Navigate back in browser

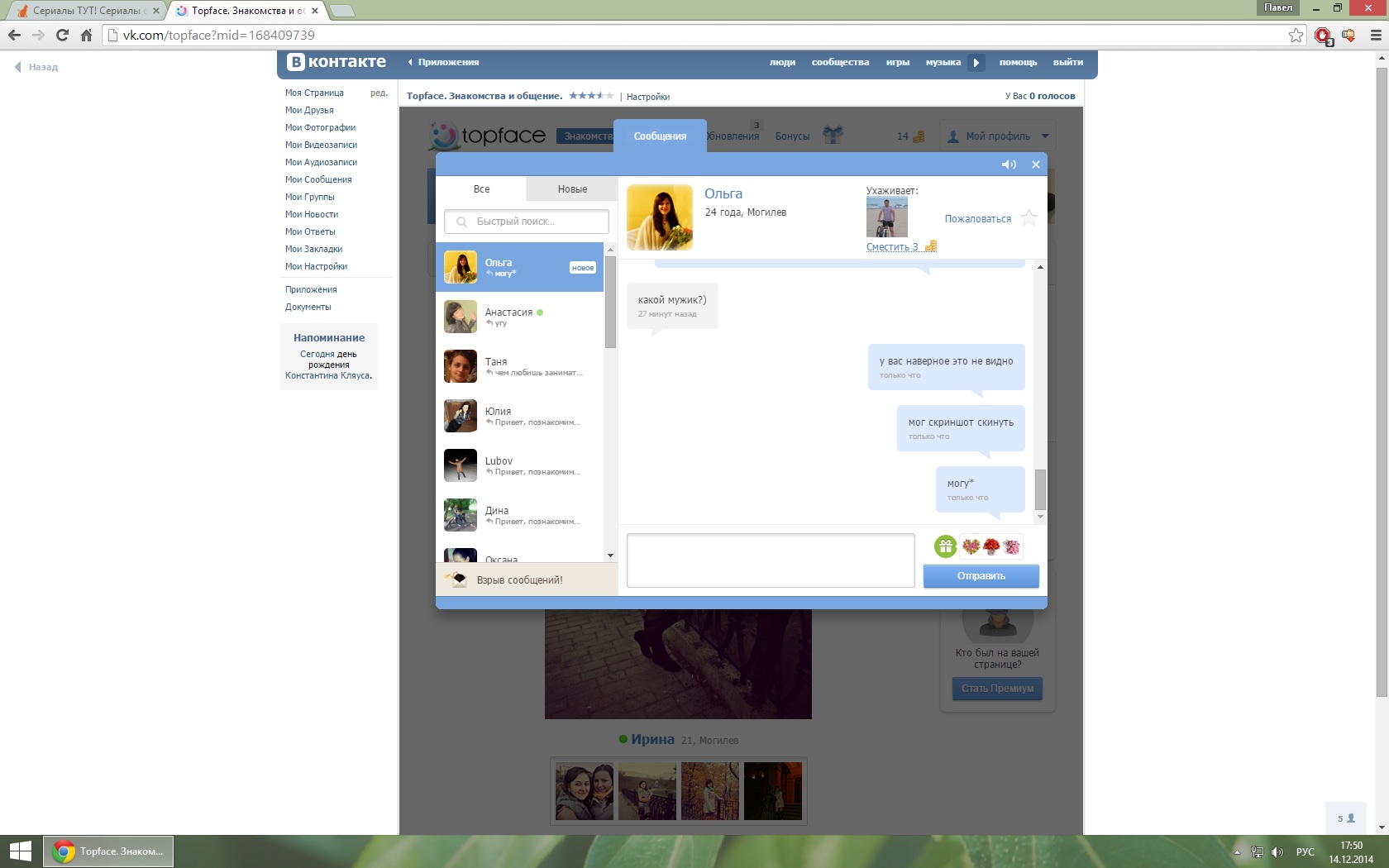[x=14, y=36]
